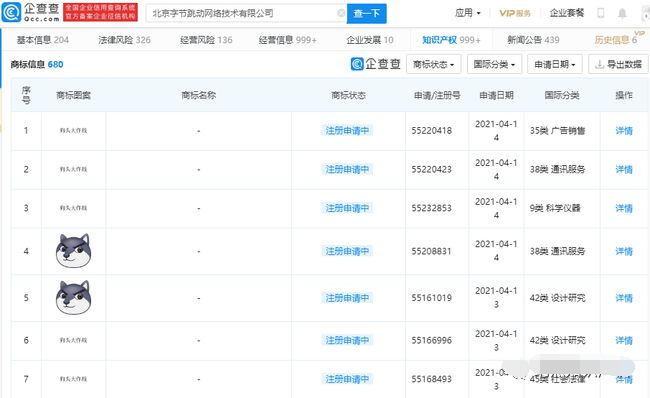Open 详情 for trademark 55220418
This screenshot has height=398, width=650.
624,131
